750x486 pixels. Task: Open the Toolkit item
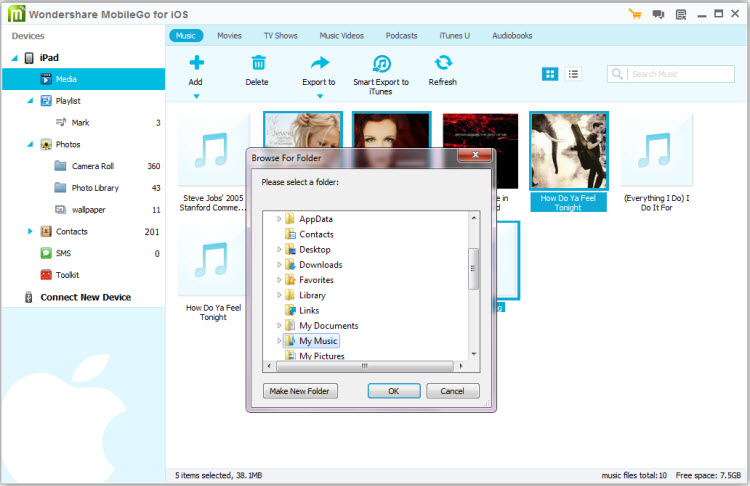click(x=67, y=275)
